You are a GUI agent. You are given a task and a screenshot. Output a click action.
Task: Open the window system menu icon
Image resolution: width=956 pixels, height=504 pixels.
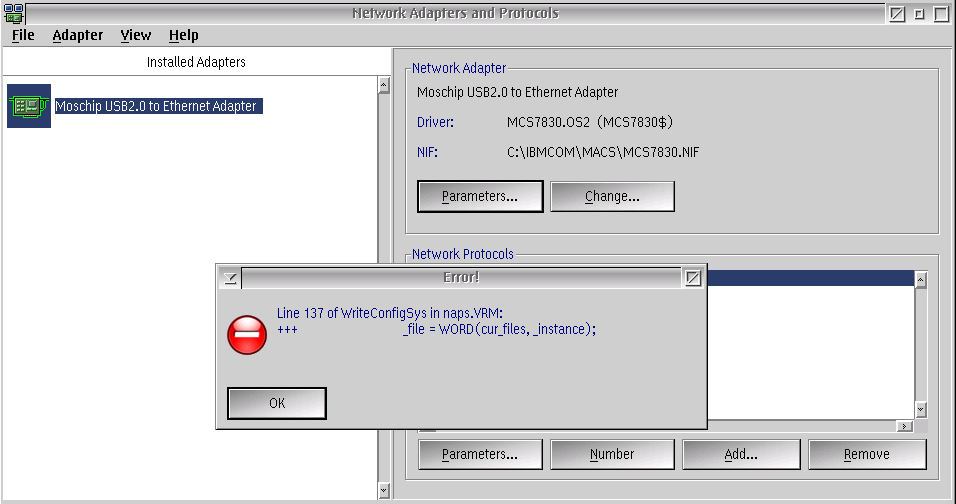pyautogui.click(x=13, y=13)
